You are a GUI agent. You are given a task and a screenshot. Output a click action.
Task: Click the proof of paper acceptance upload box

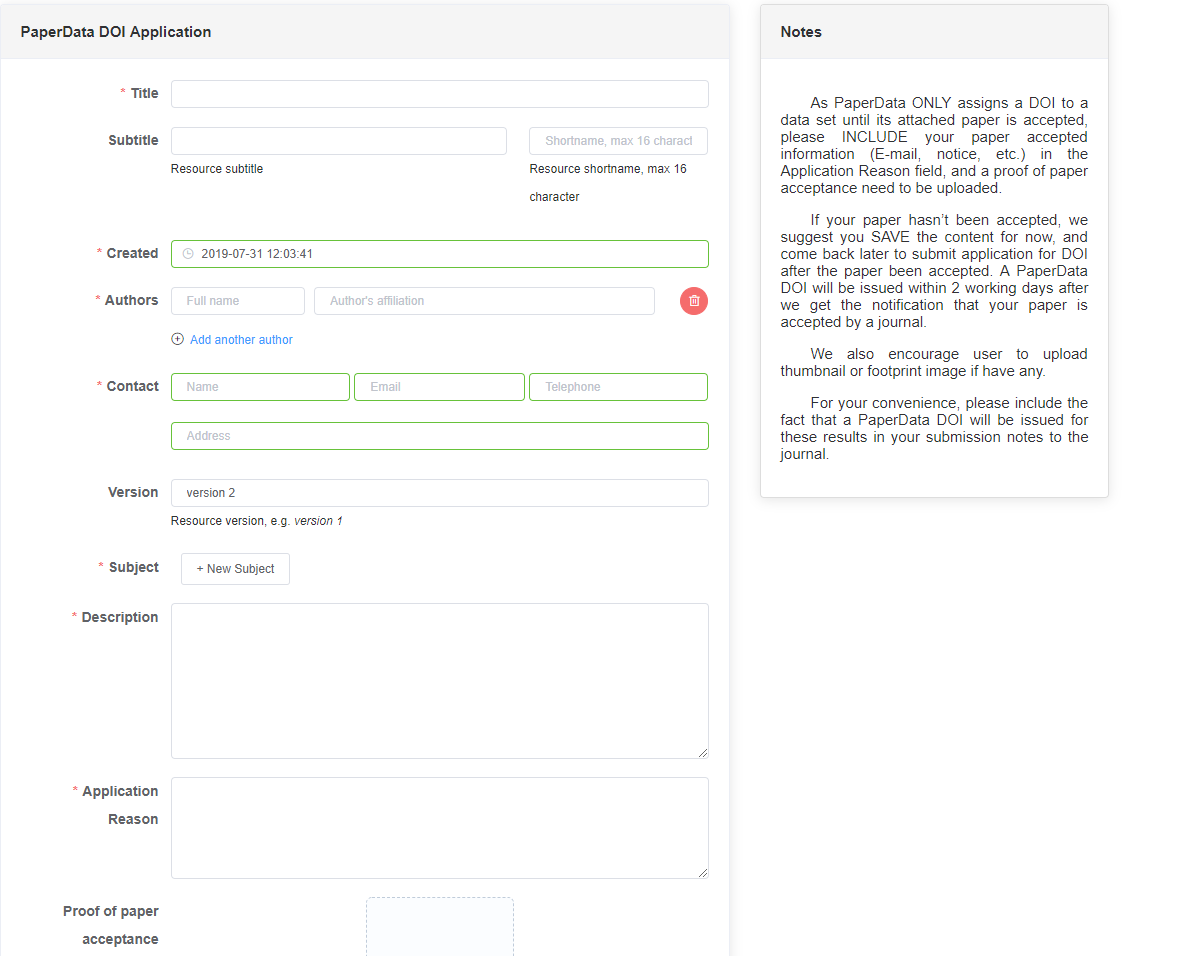point(440,926)
